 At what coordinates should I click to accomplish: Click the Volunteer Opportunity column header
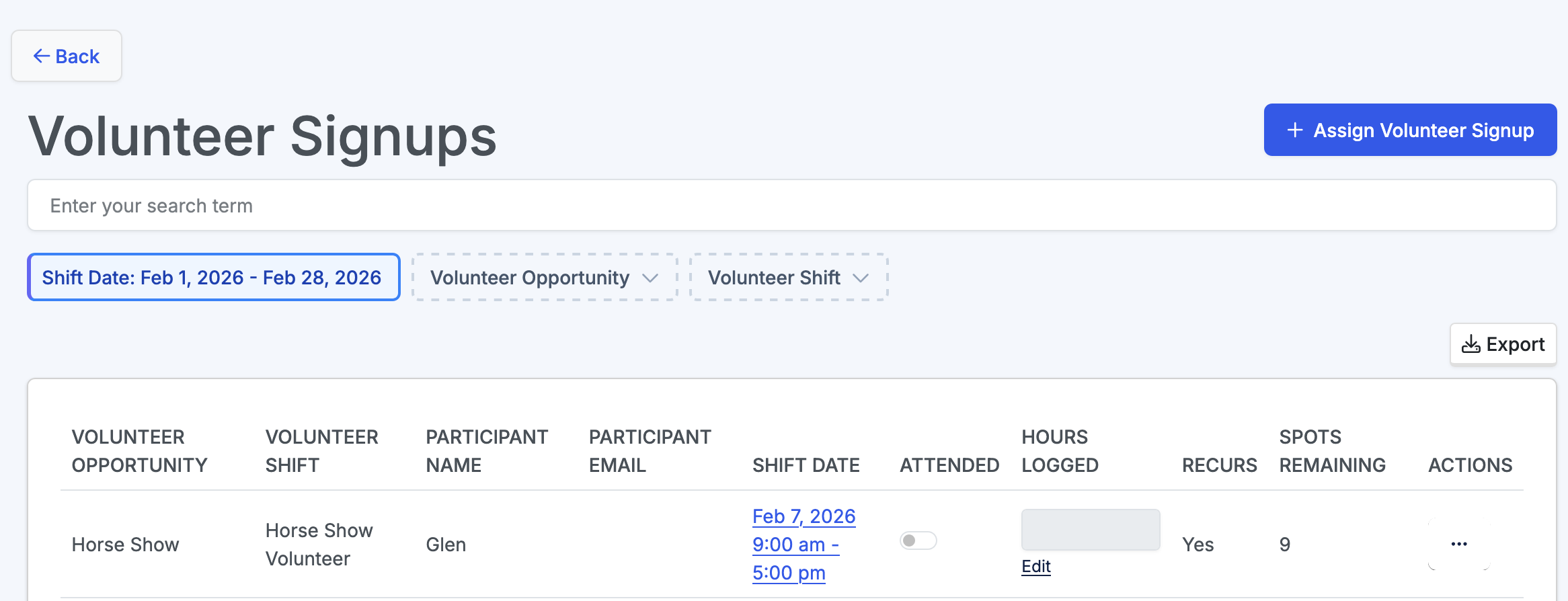click(139, 451)
